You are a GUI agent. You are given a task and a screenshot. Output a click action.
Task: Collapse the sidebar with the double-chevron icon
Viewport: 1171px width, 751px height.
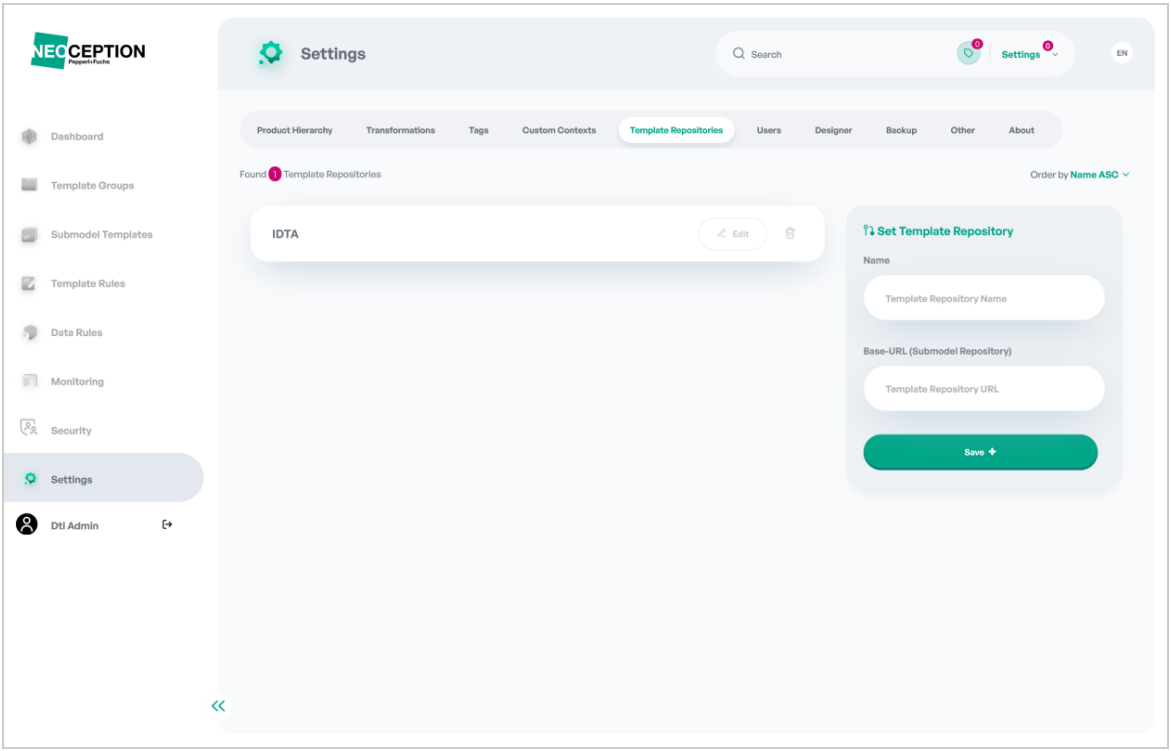pos(218,705)
